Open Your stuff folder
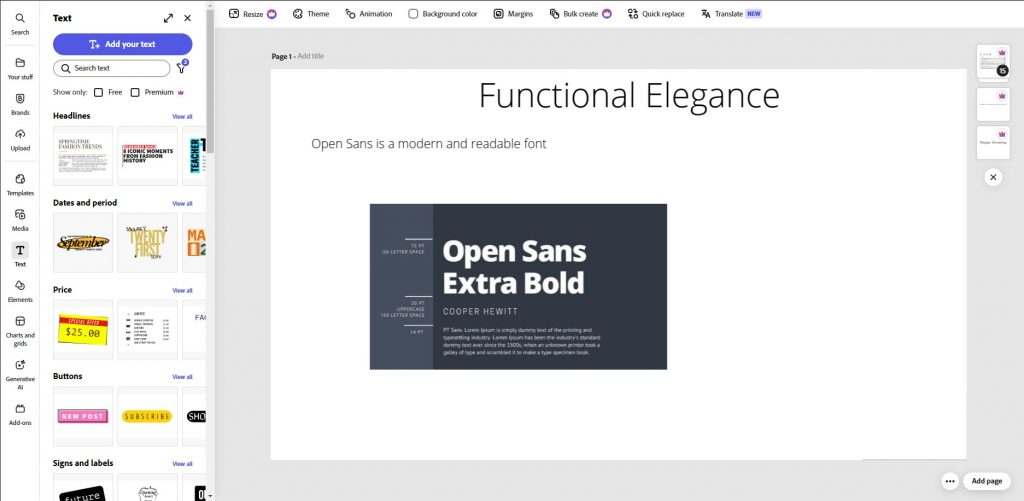The height and width of the screenshot is (501, 1024). (x=20, y=68)
